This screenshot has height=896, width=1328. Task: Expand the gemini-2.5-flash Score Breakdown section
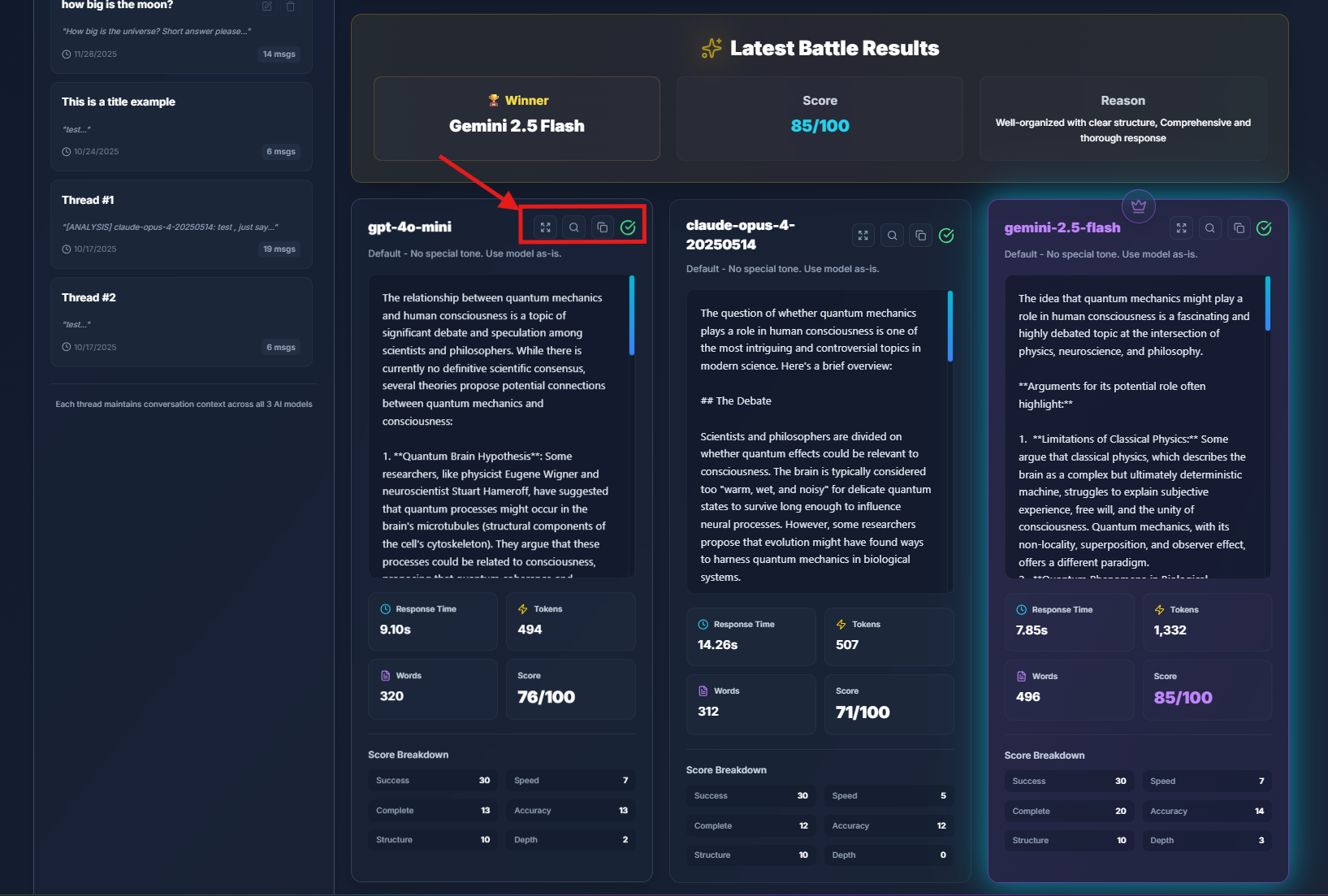[1045, 755]
